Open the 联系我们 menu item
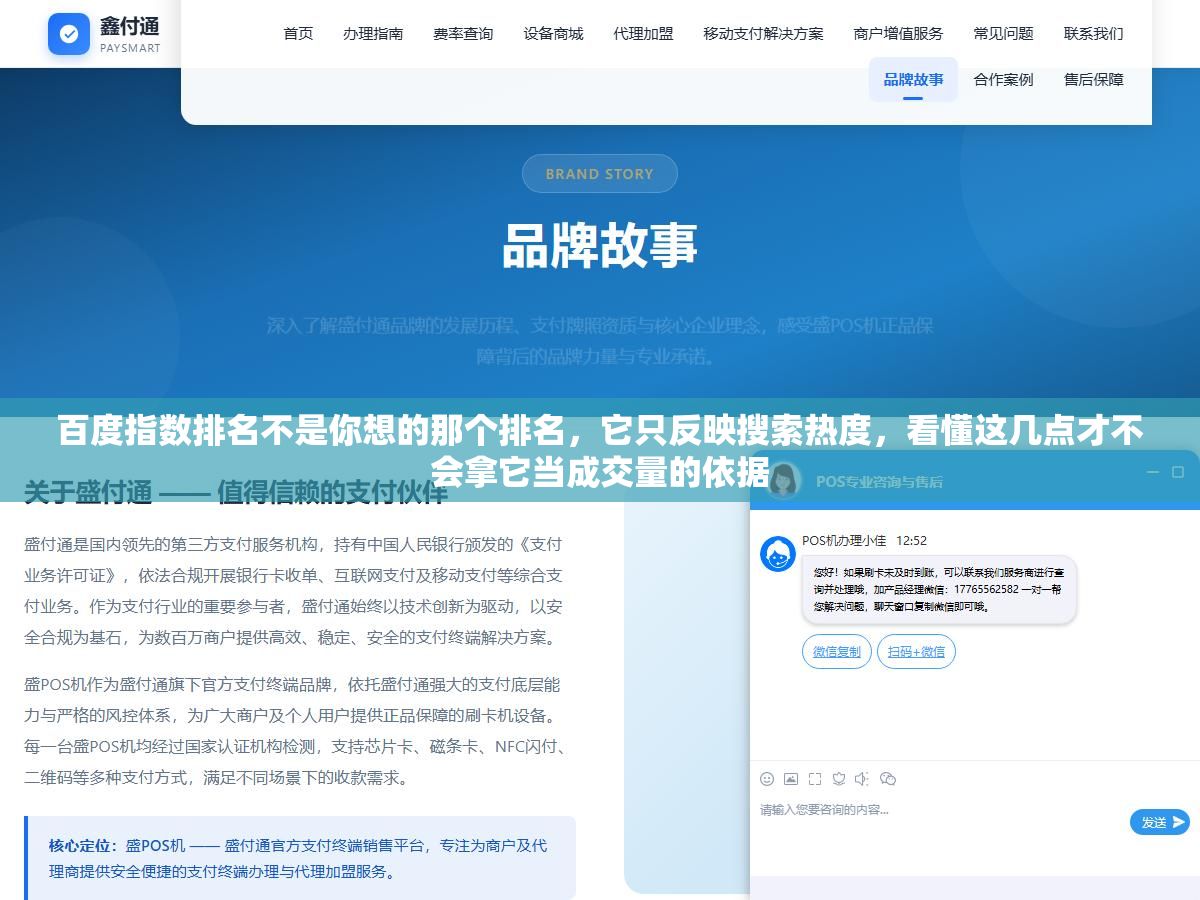Viewport: 1200px width, 900px height. [1093, 33]
